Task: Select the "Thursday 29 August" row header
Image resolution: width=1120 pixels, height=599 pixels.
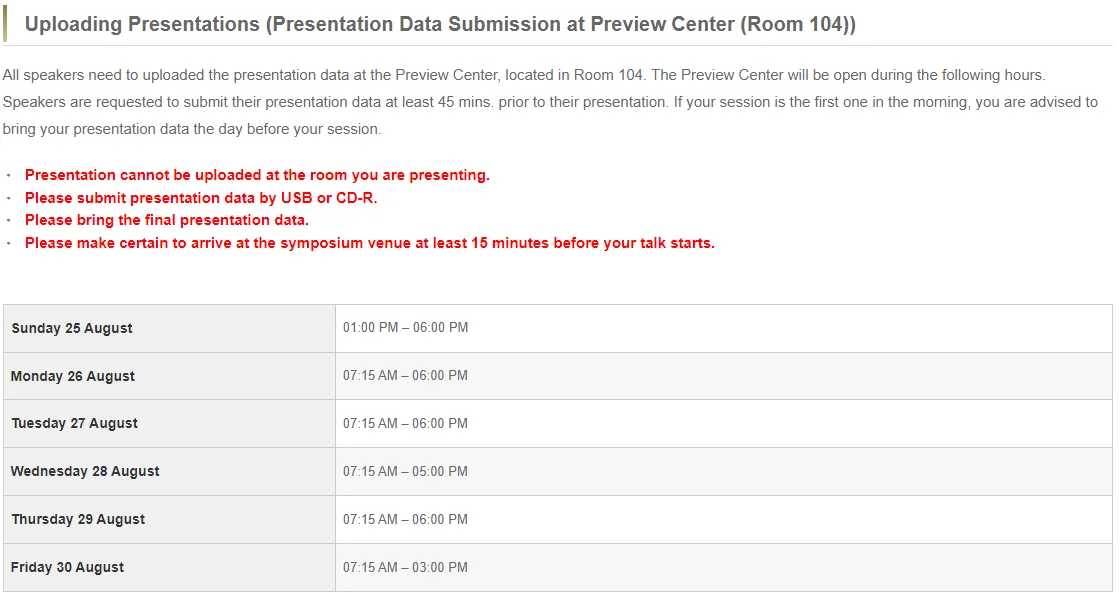Action: coord(78,519)
